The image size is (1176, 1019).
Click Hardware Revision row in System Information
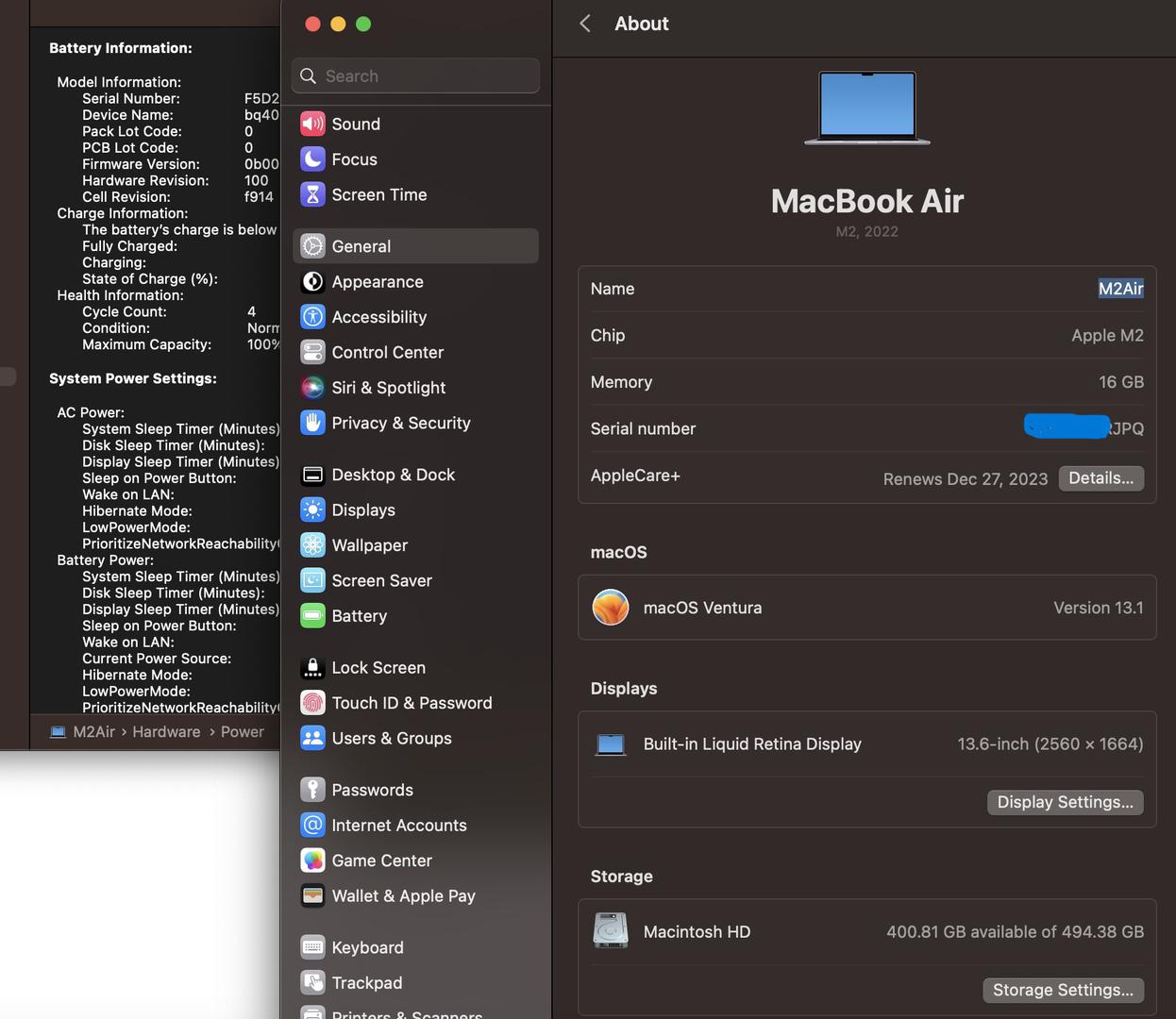176,180
